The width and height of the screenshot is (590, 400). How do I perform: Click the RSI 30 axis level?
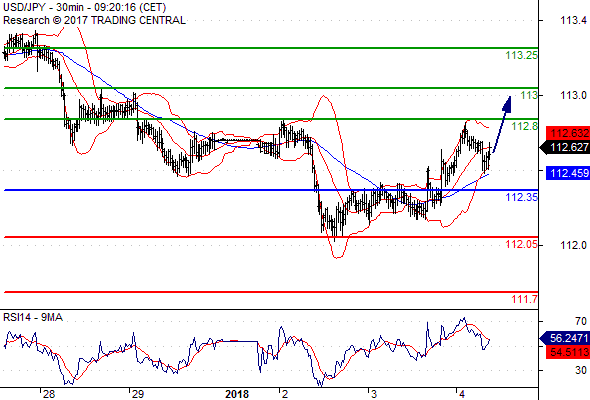pyautogui.click(x=581, y=371)
